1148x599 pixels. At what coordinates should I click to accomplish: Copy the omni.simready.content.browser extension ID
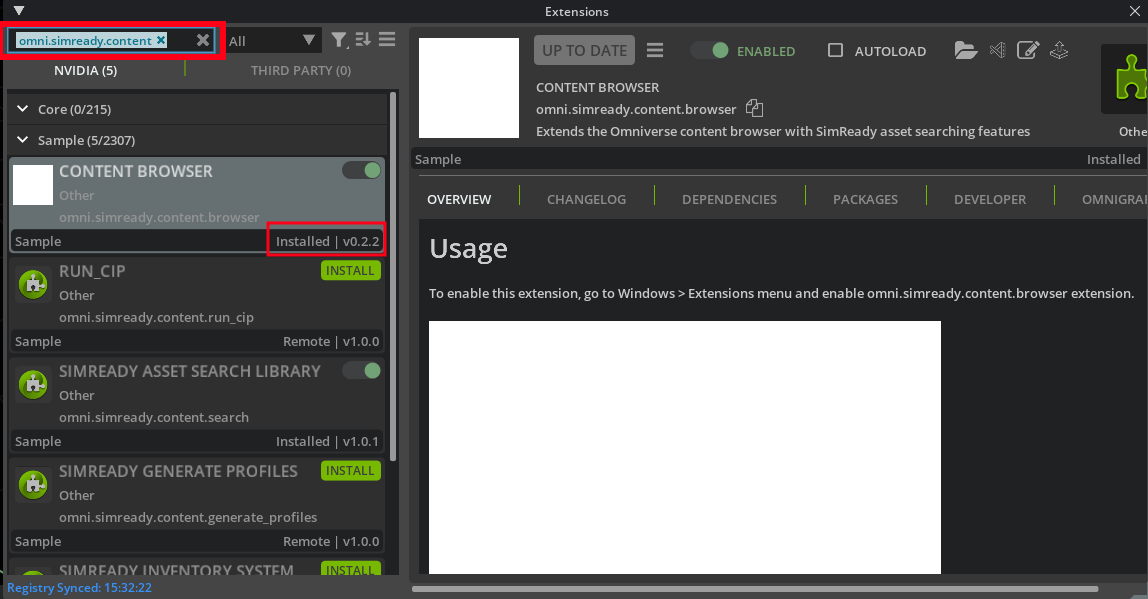click(755, 108)
